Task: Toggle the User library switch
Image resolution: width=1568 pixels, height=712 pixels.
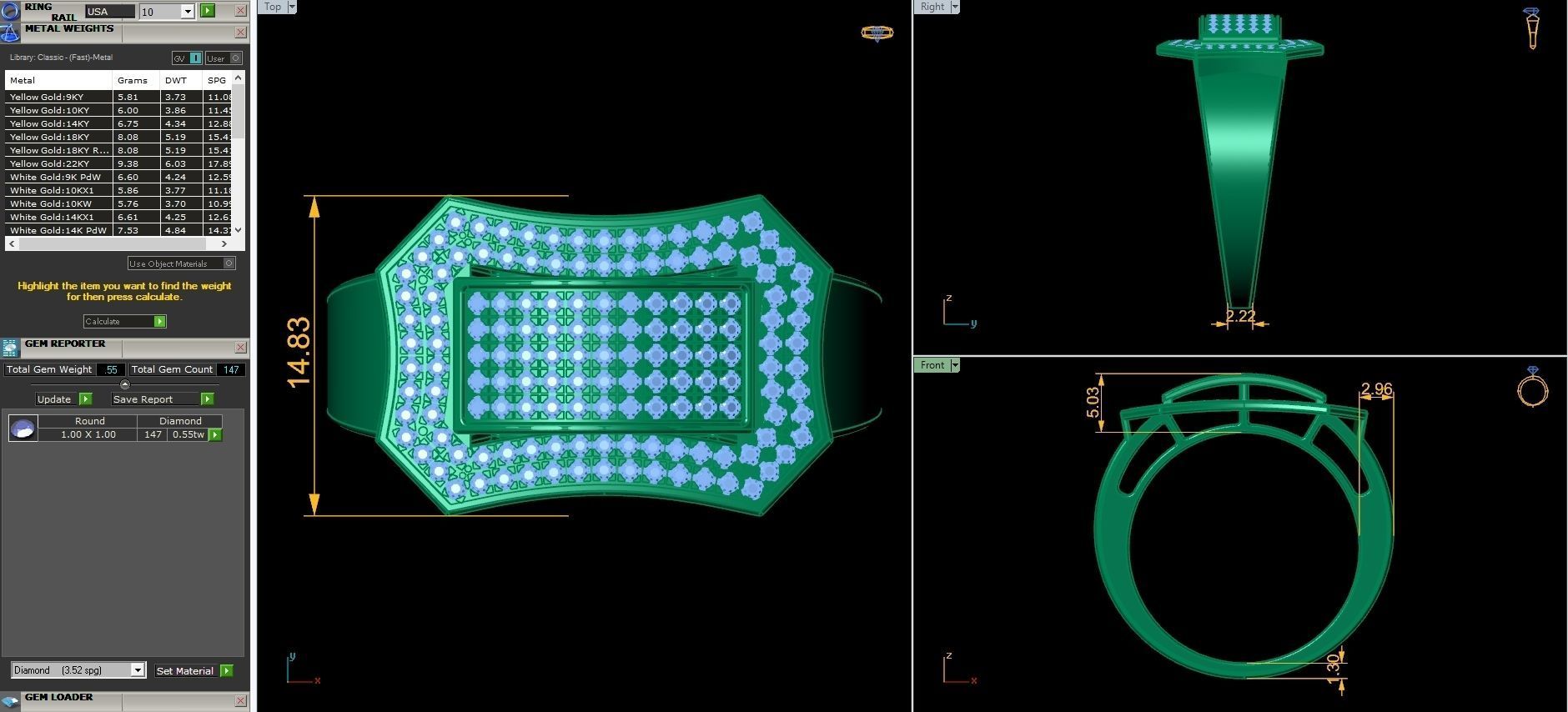Action: click(224, 58)
